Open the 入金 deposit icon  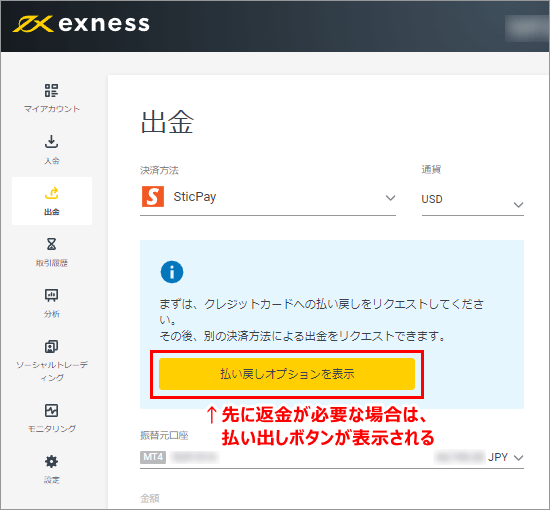(x=52, y=142)
